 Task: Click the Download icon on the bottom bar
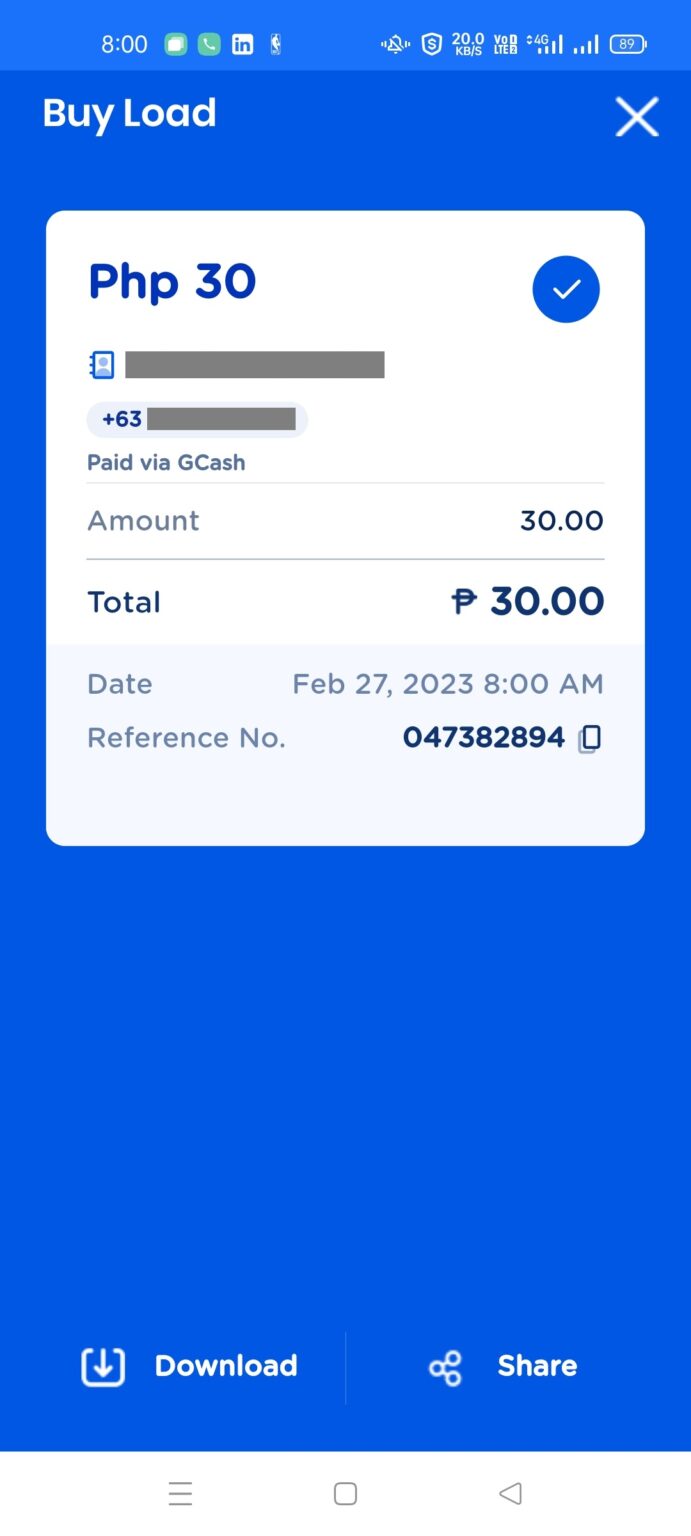coord(101,1366)
